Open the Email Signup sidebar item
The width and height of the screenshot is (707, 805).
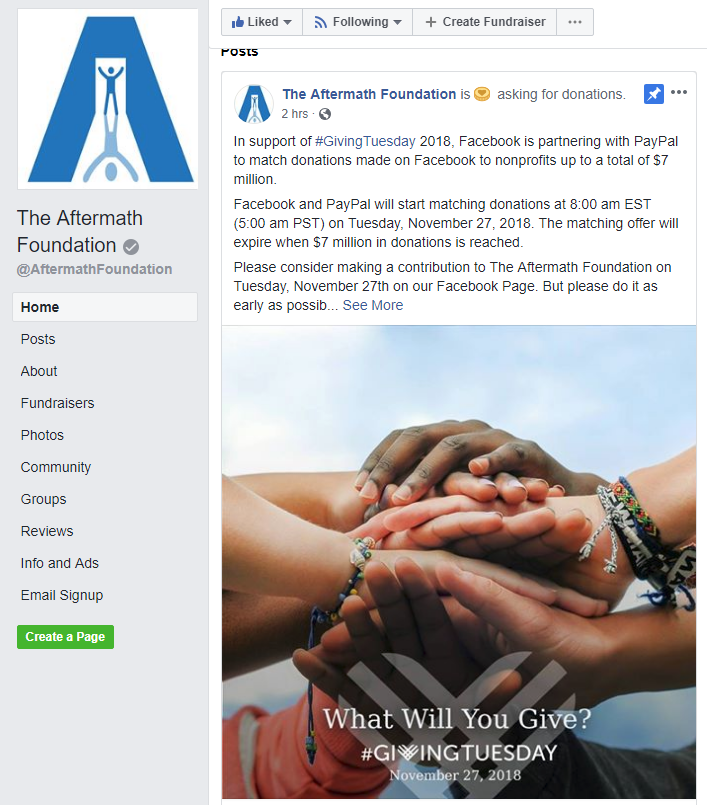(x=62, y=596)
